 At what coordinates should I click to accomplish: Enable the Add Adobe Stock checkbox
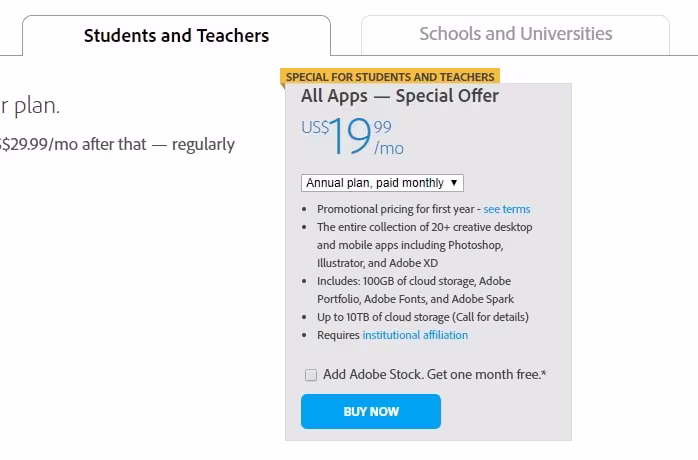pos(311,375)
